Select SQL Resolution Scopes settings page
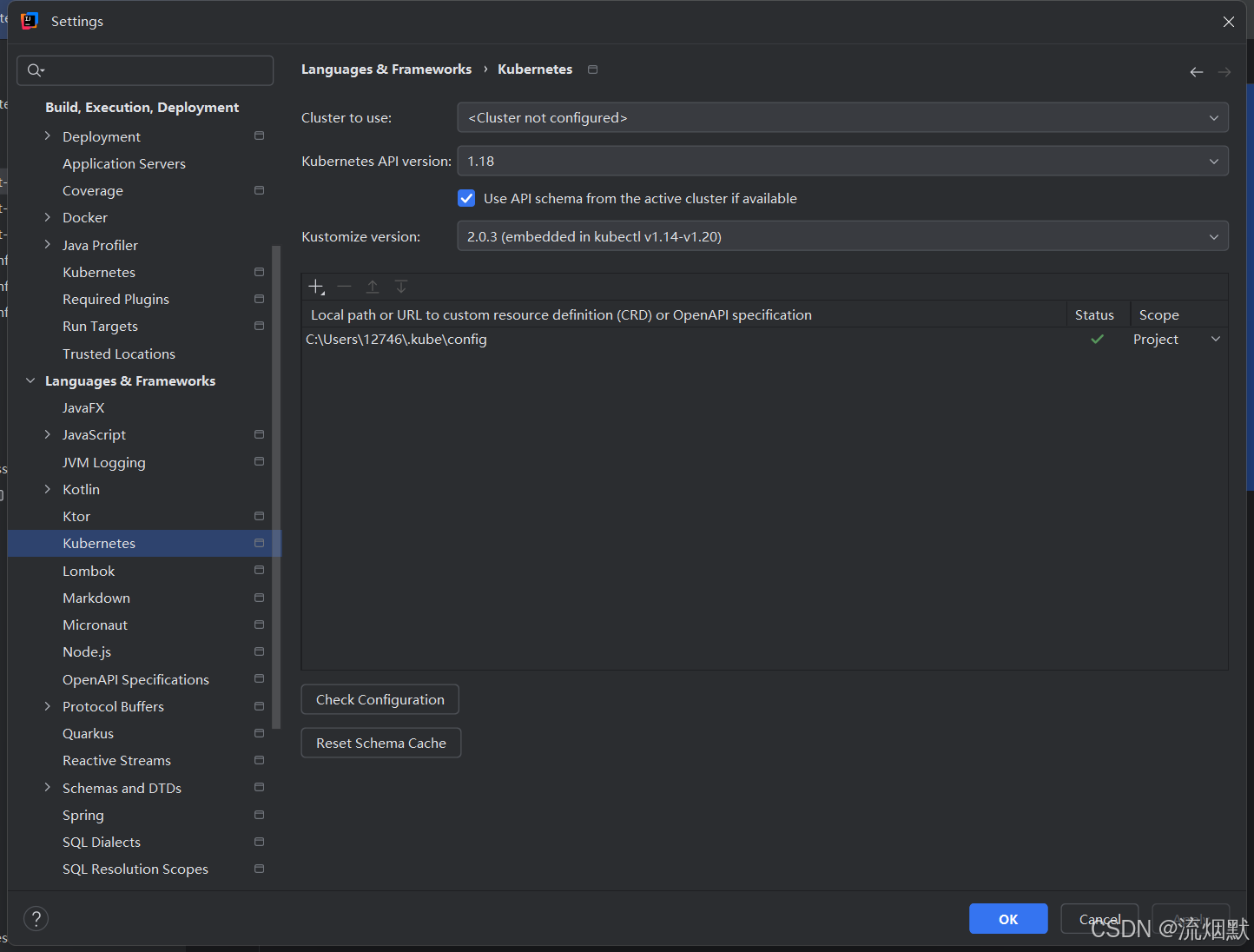 [x=135, y=869]
